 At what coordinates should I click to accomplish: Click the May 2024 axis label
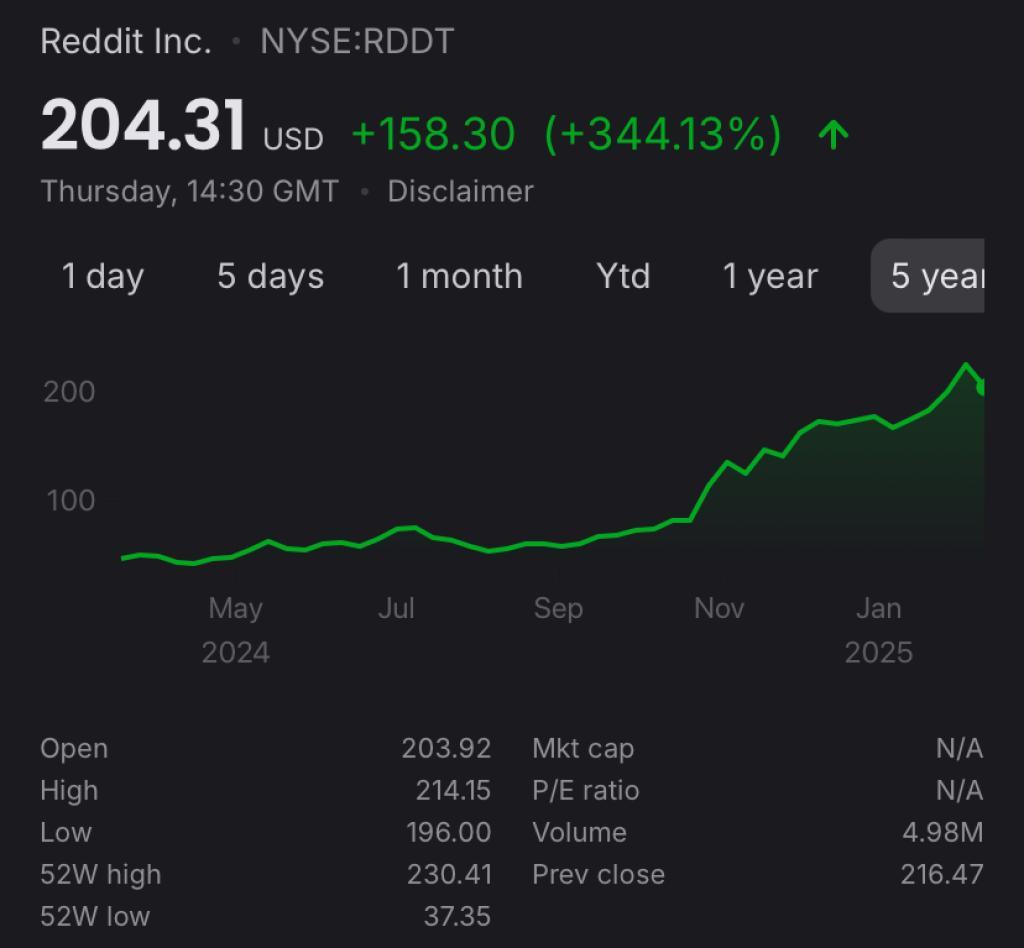pyautogui.click(x=236, y=630)
